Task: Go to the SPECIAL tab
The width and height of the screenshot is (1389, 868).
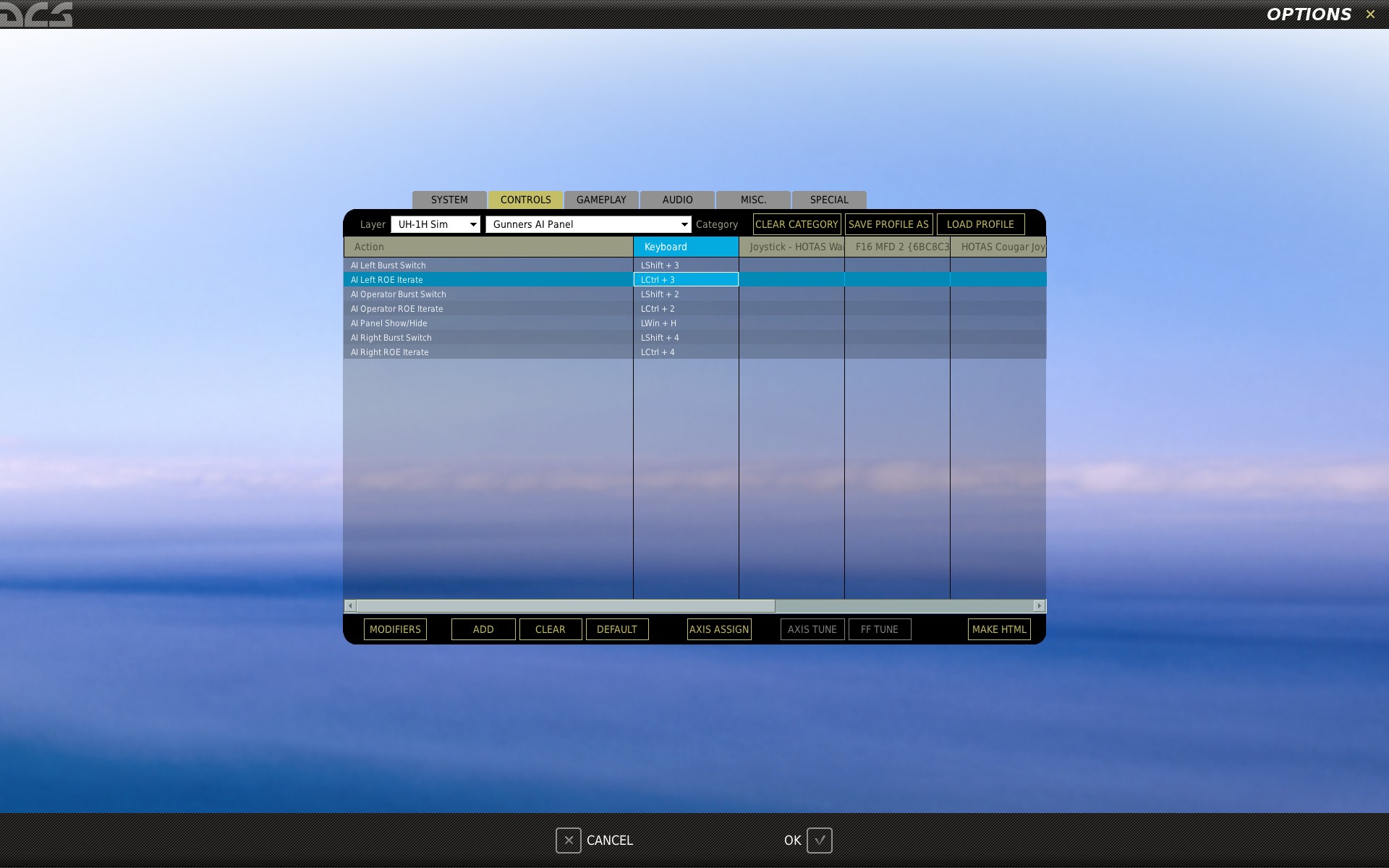Action: click(x=829, y=200)
